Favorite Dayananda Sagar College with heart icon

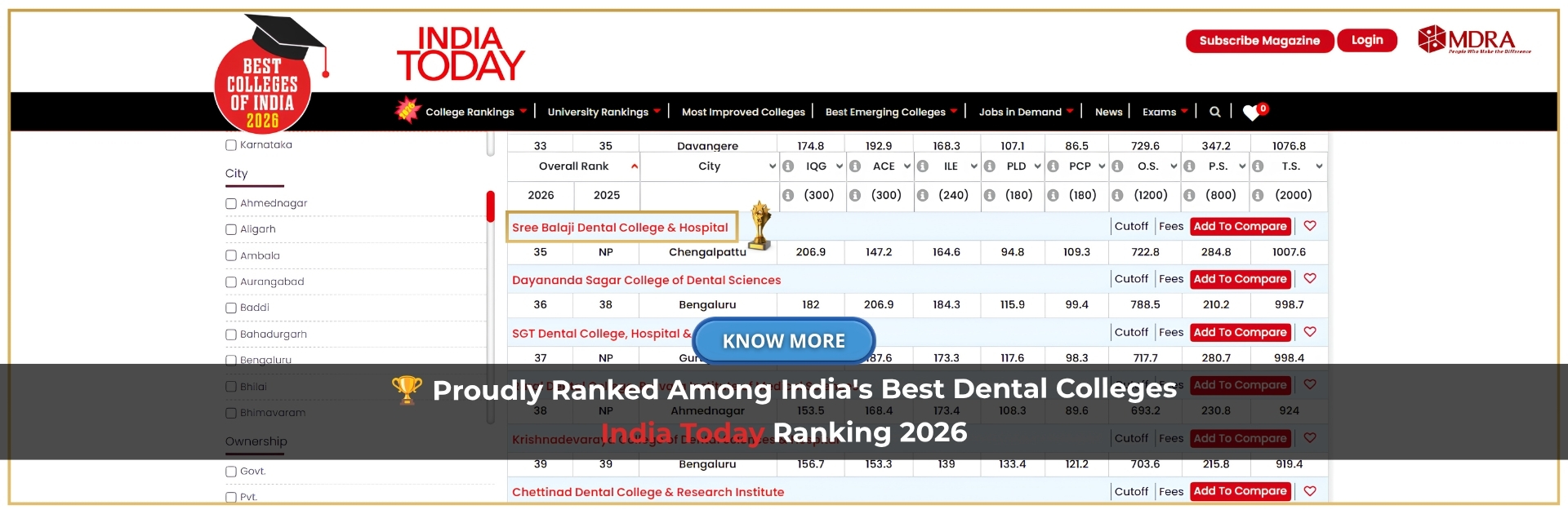tap(1310, 279)
